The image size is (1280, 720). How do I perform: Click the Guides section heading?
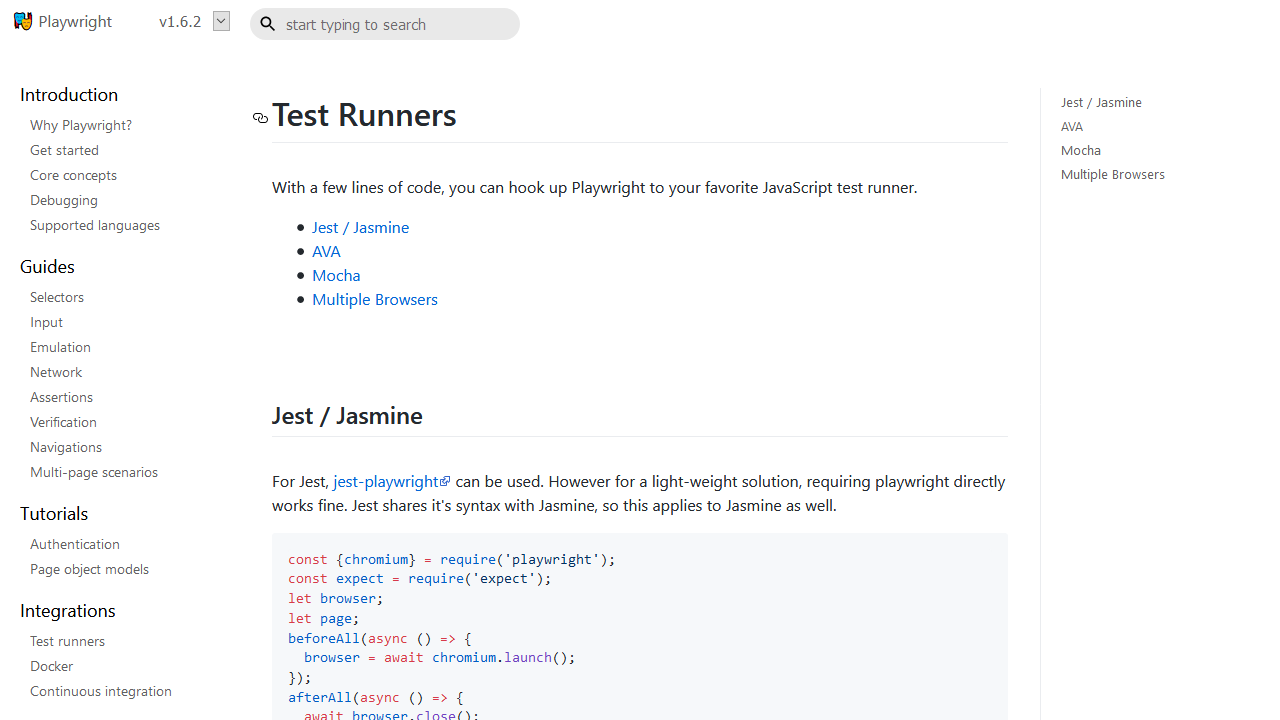pos(47,266)
